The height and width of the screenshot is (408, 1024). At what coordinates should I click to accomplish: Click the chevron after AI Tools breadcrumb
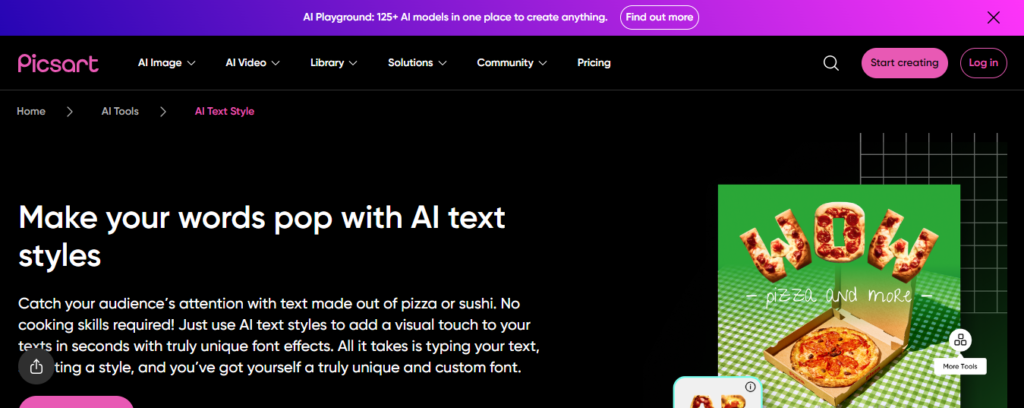click(x=163, y=112)
